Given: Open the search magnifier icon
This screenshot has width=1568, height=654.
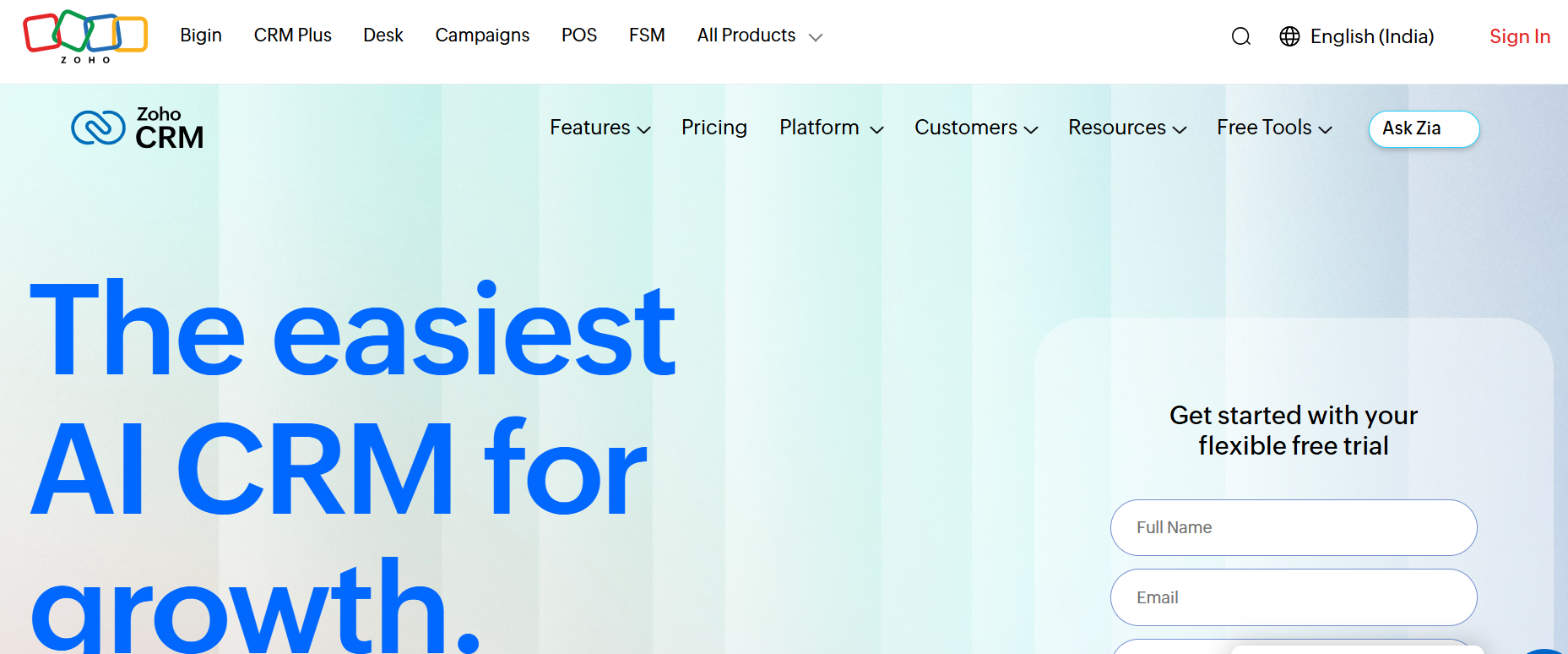Looking at the screenshot, I should tap(1240, 36).
